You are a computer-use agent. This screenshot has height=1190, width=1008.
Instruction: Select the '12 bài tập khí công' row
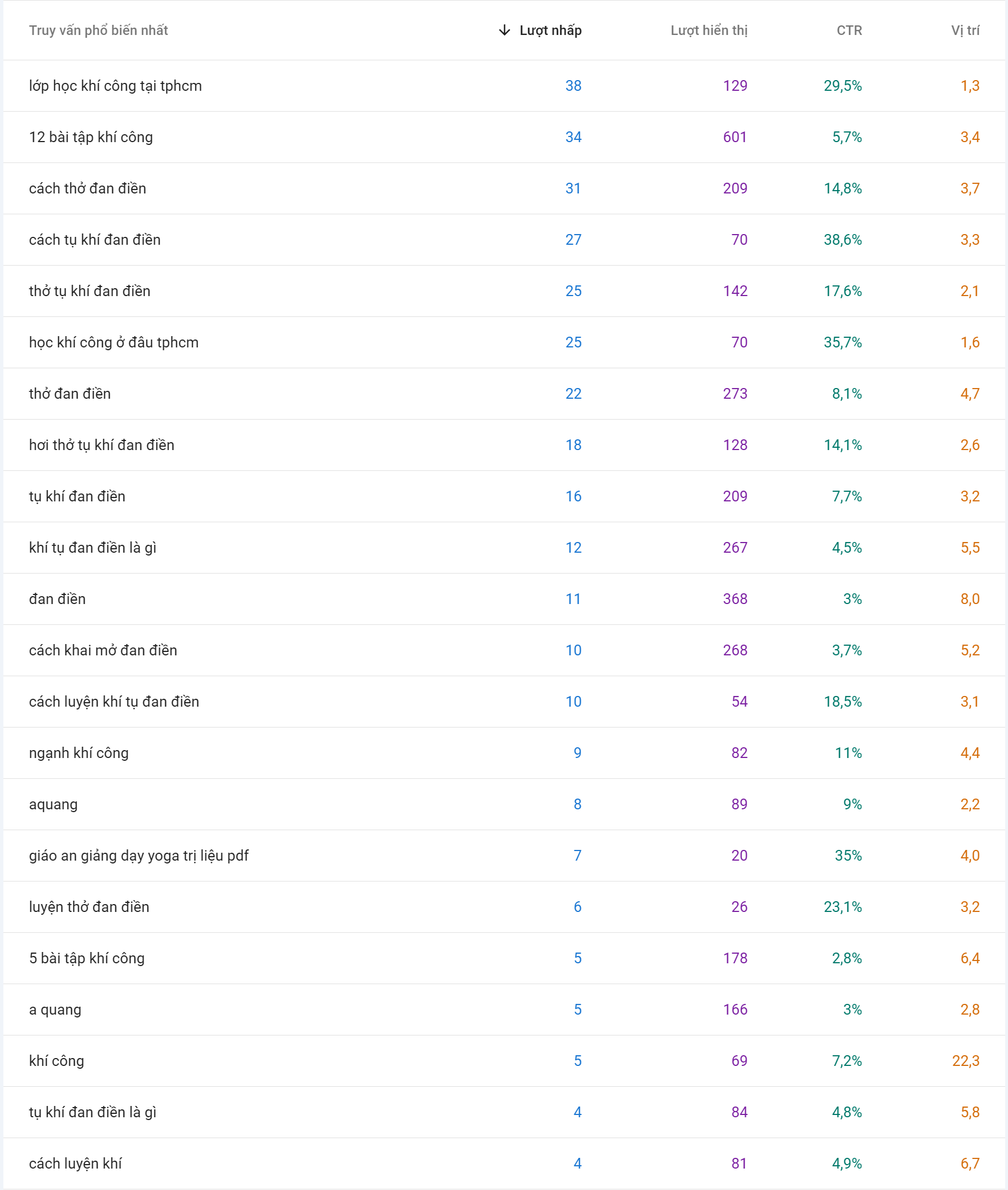91,137
